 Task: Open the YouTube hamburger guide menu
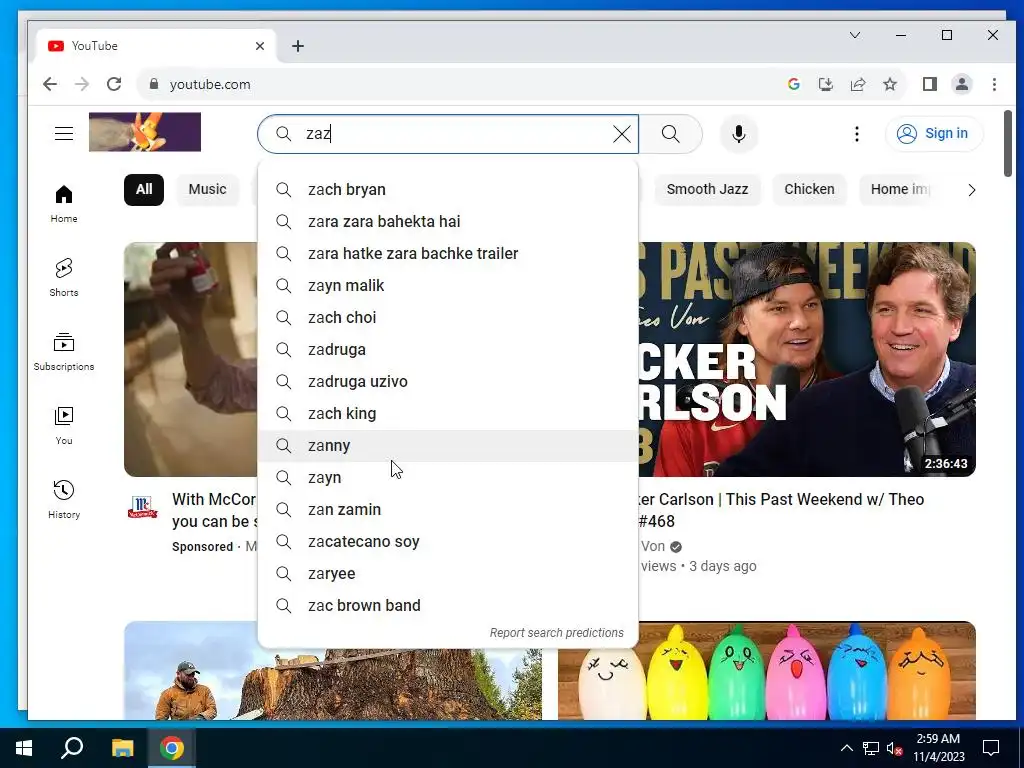click(x=64, y=134)
